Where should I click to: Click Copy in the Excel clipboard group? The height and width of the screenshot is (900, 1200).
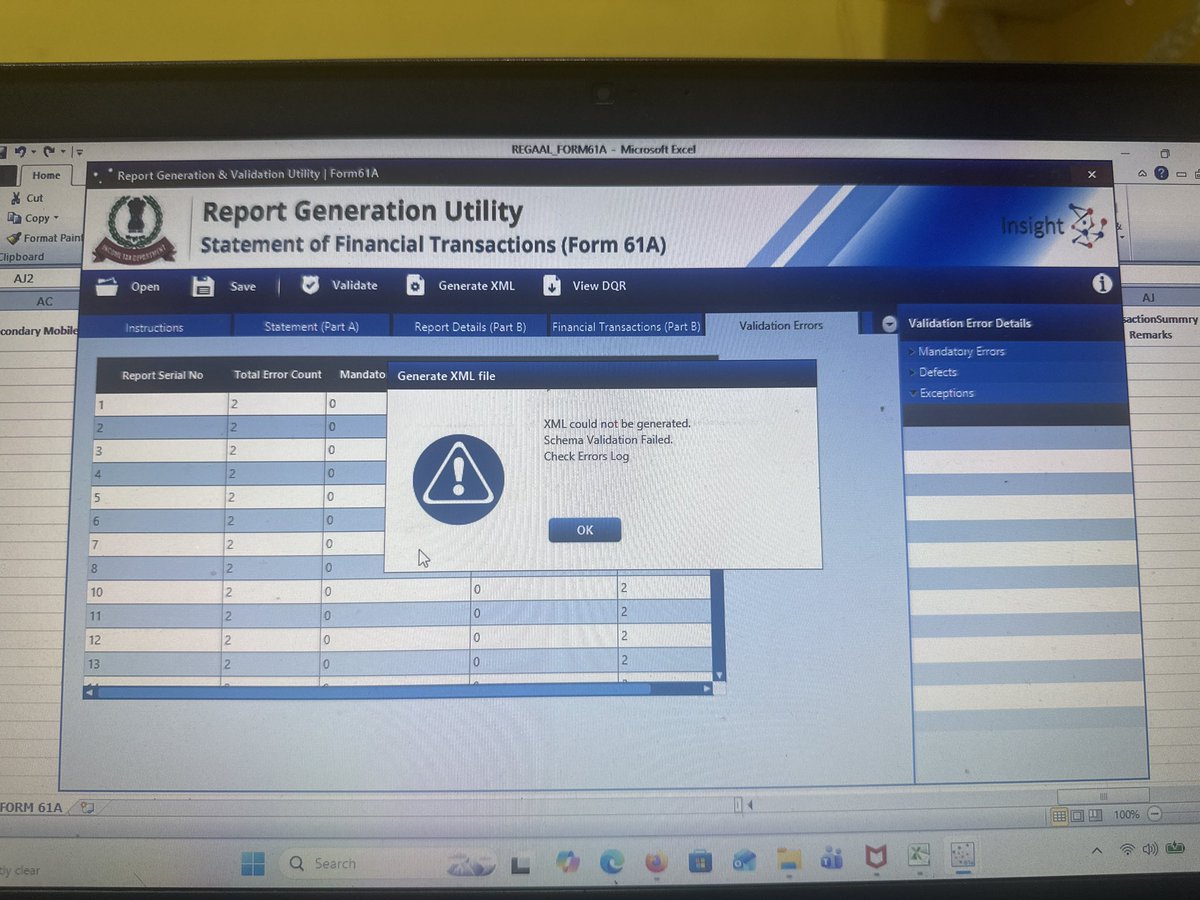(x=33, y=218)
